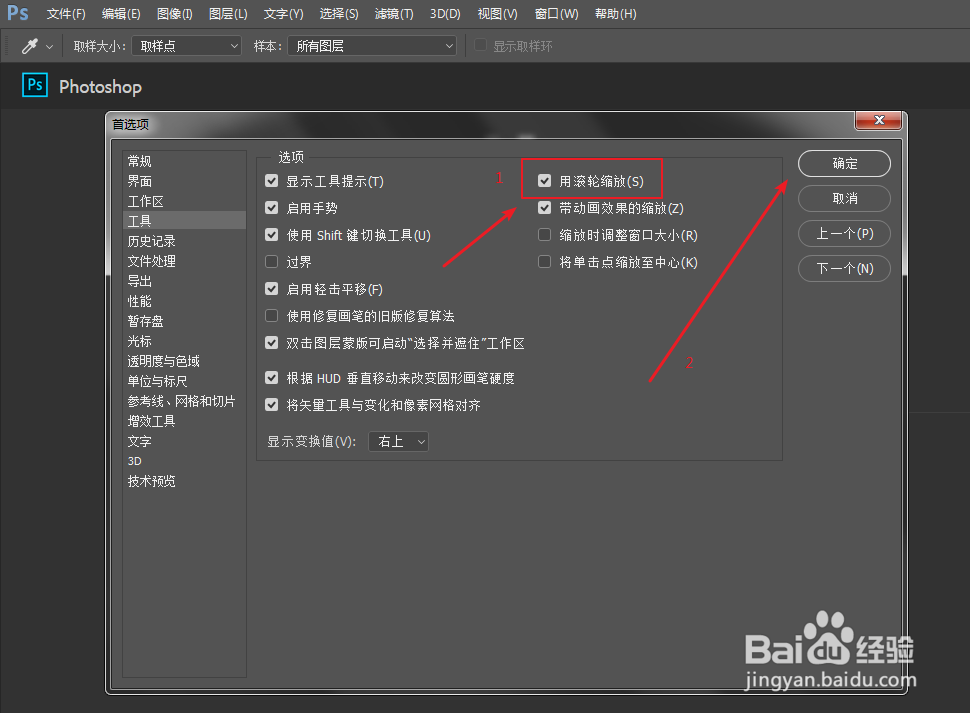Select the Eyedropper tool preset icon

click(30, 46)
